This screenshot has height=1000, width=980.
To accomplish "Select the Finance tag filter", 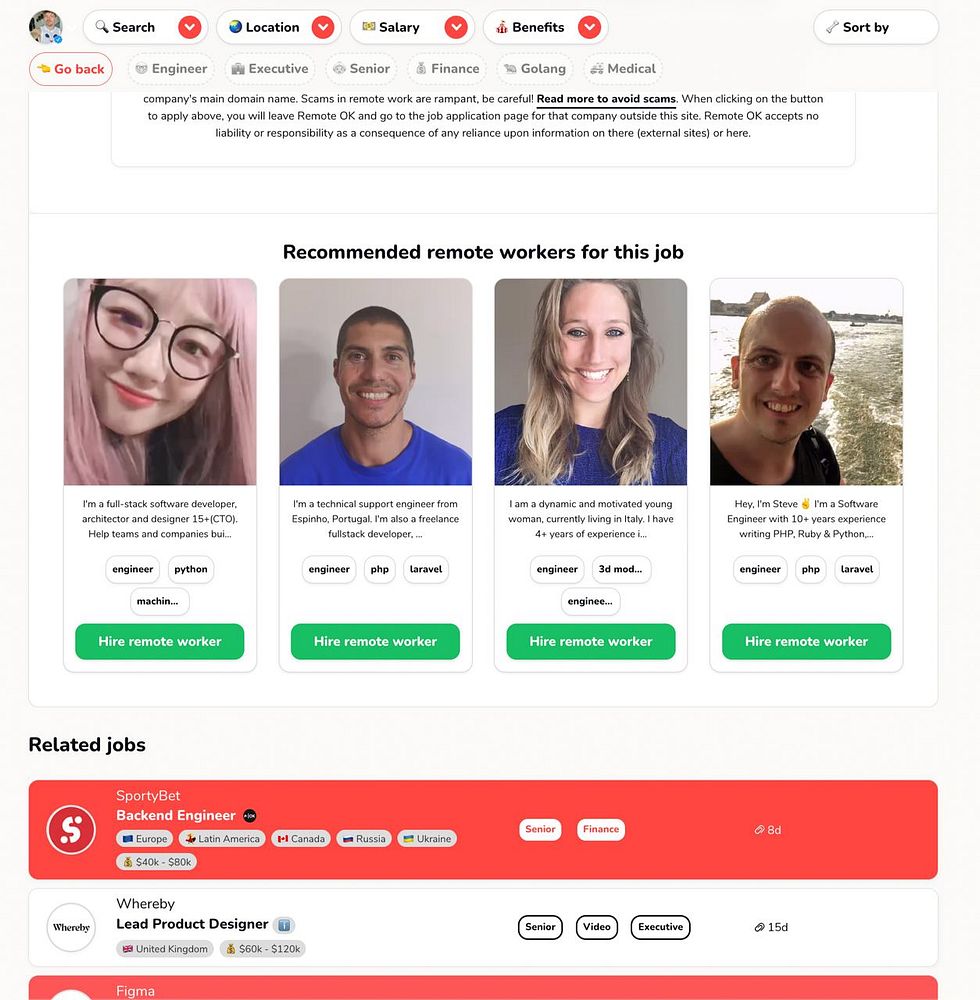I will 448,69.
